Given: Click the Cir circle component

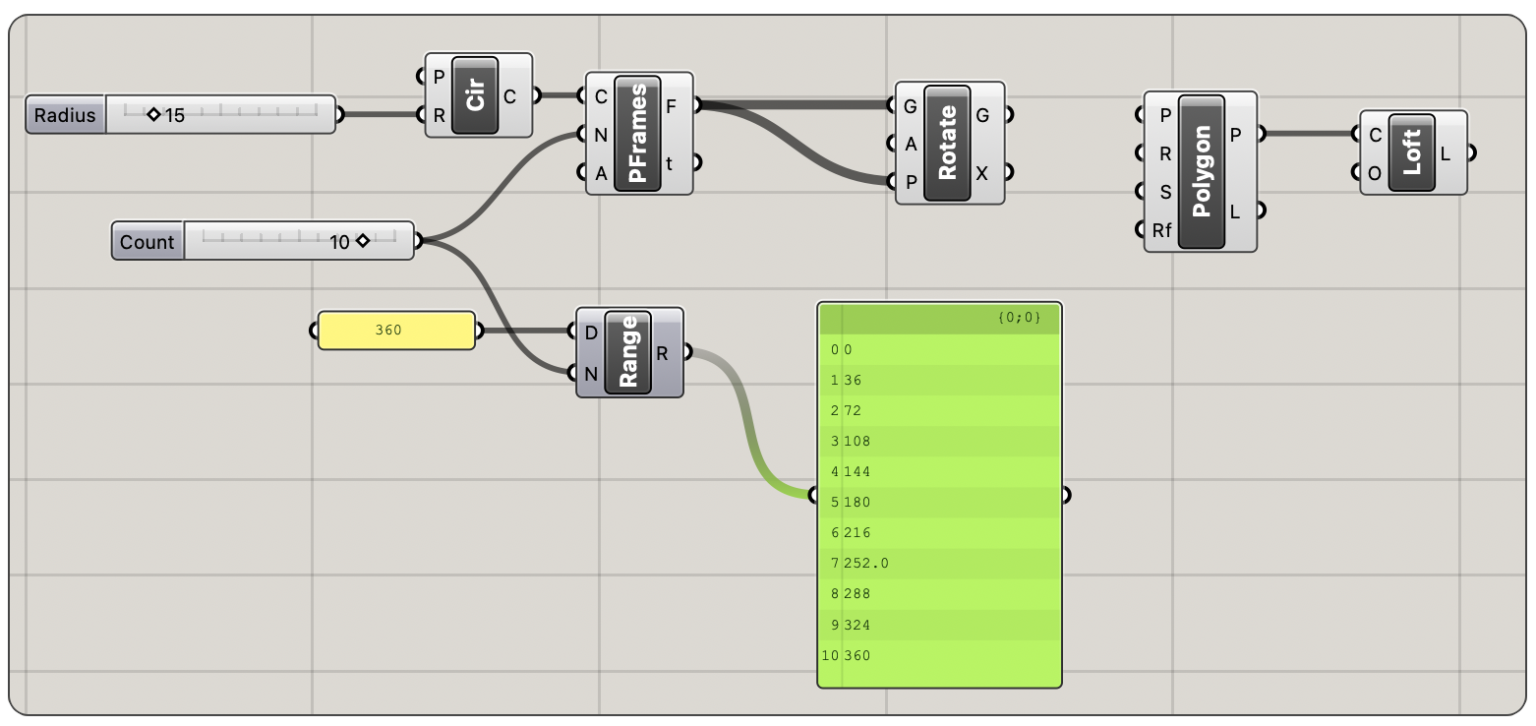Looking at the screenshot, I should pos(476,97).
